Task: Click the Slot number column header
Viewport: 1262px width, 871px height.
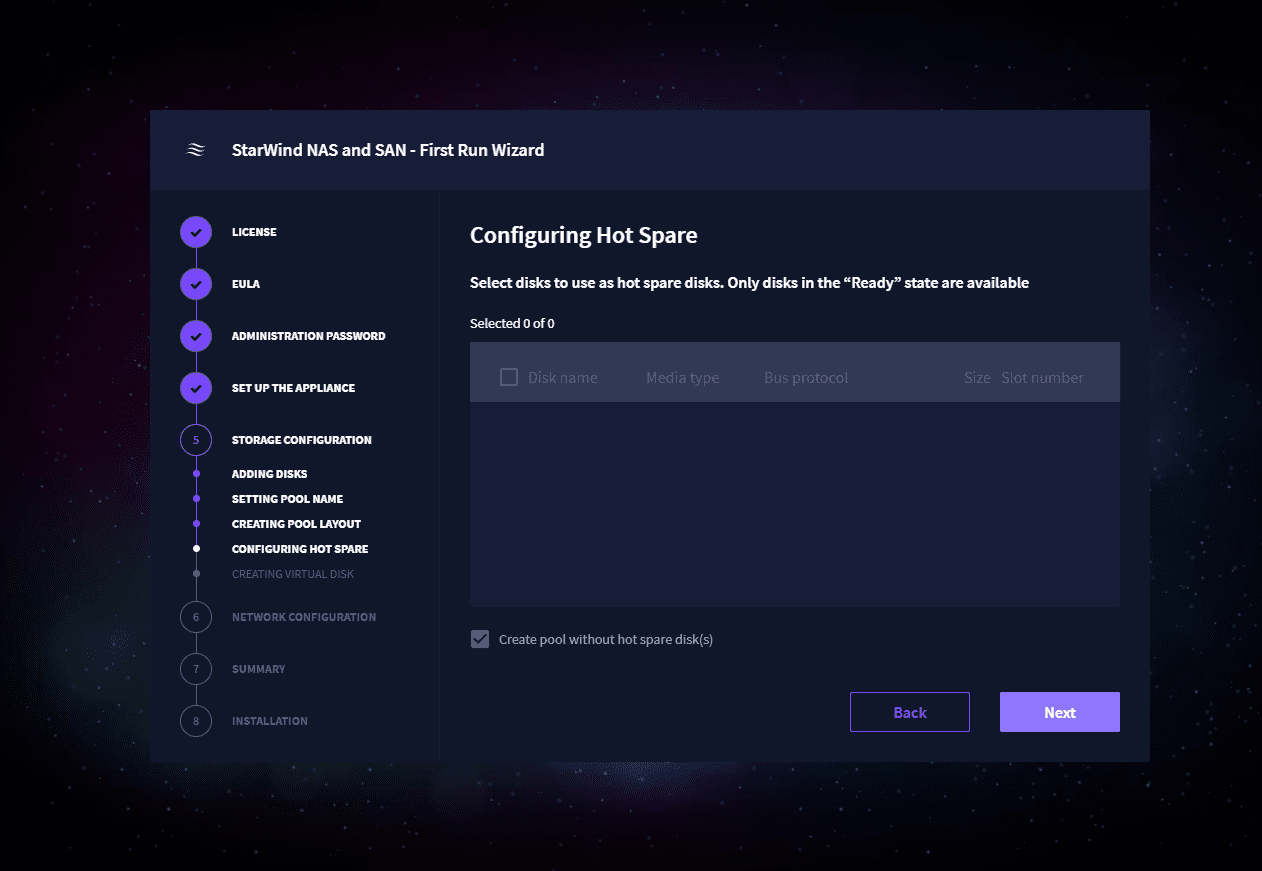Action: point(1042,377)
